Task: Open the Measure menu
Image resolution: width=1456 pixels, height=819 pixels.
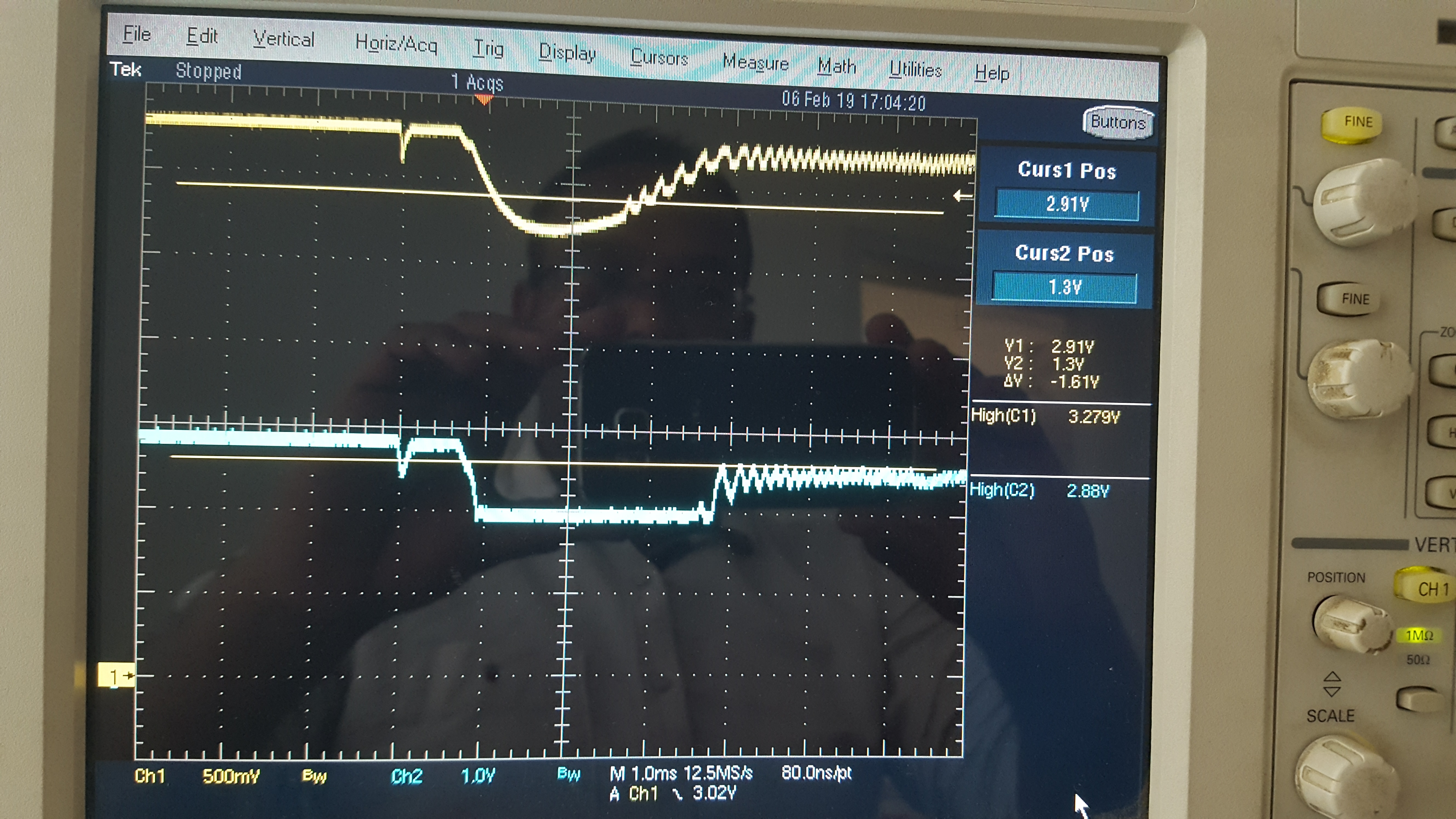Action: point(755,63)
